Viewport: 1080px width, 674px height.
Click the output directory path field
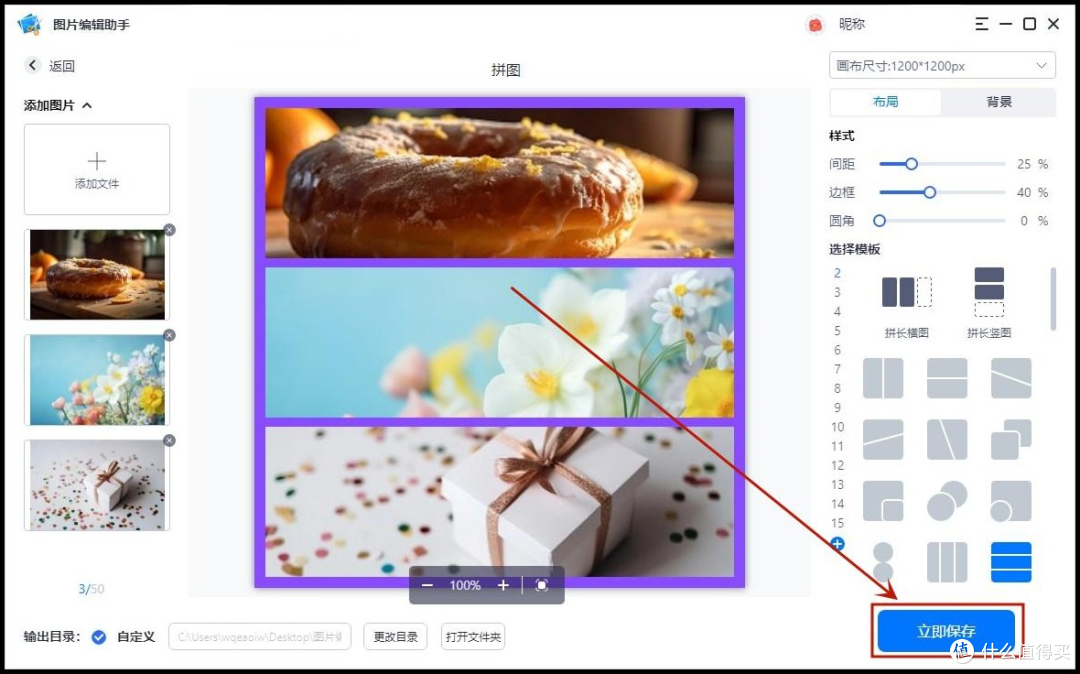pyautogui.click(x=260, y=637)
